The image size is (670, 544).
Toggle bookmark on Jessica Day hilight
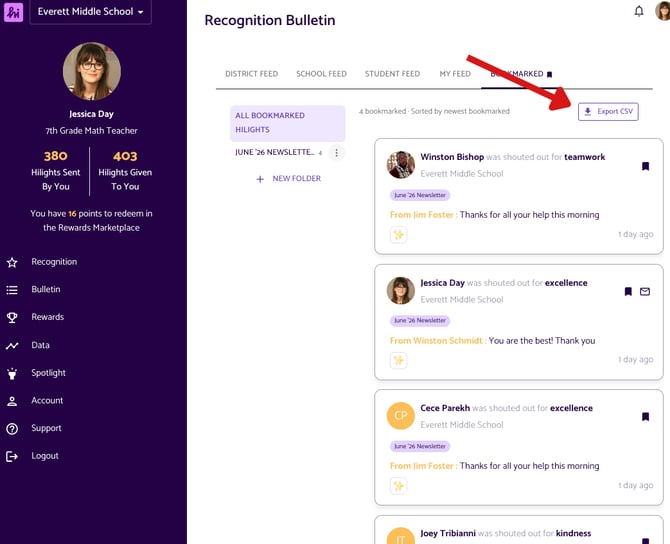[x=628, y=291]
